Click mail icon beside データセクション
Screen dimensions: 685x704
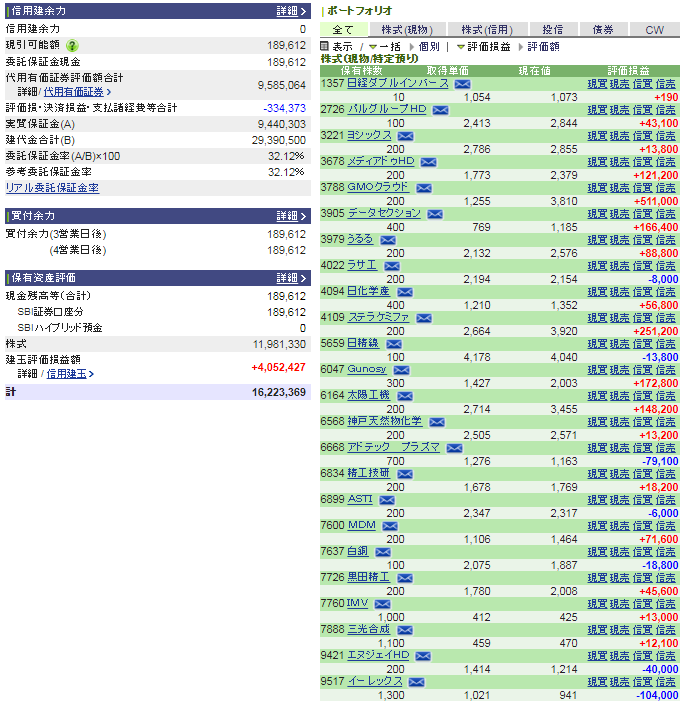[x=435, y=215]
